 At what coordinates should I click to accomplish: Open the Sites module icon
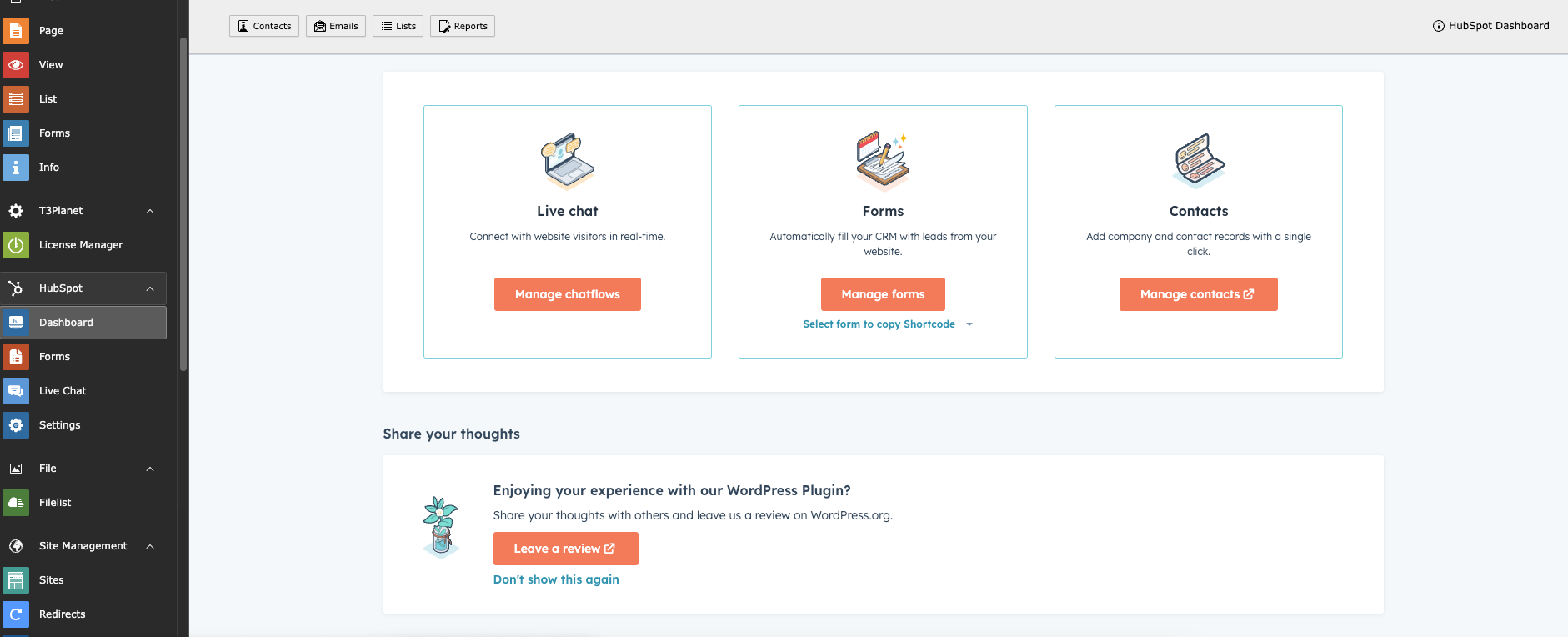coord(16,580)
